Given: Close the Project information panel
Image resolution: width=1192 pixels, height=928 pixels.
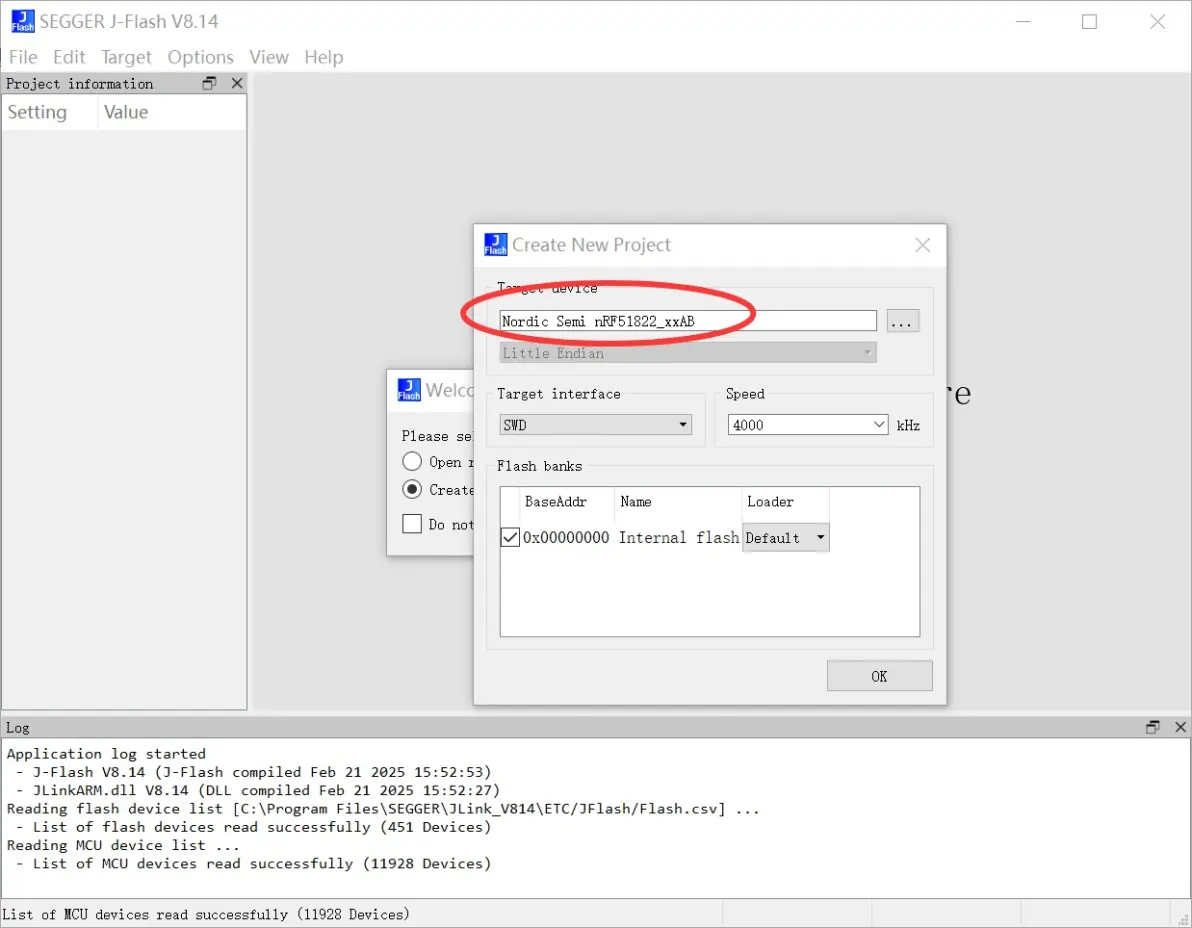Looking at the screenshot, I should [237, 83].
